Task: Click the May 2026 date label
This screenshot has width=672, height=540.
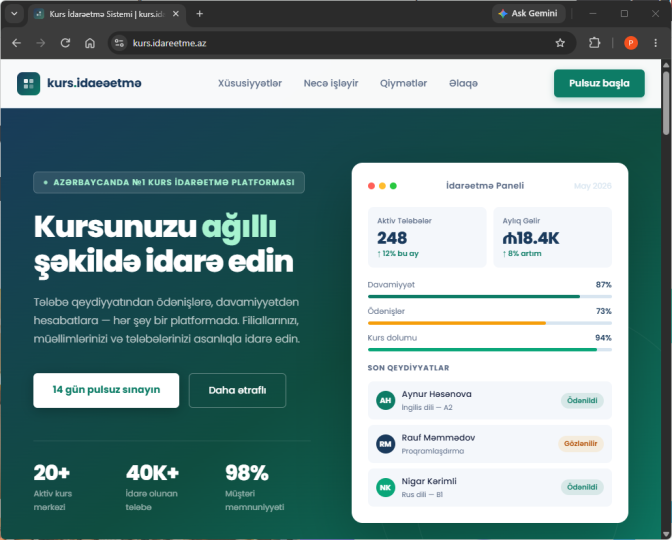Action: pyautogui.click(x=593, y=186)
